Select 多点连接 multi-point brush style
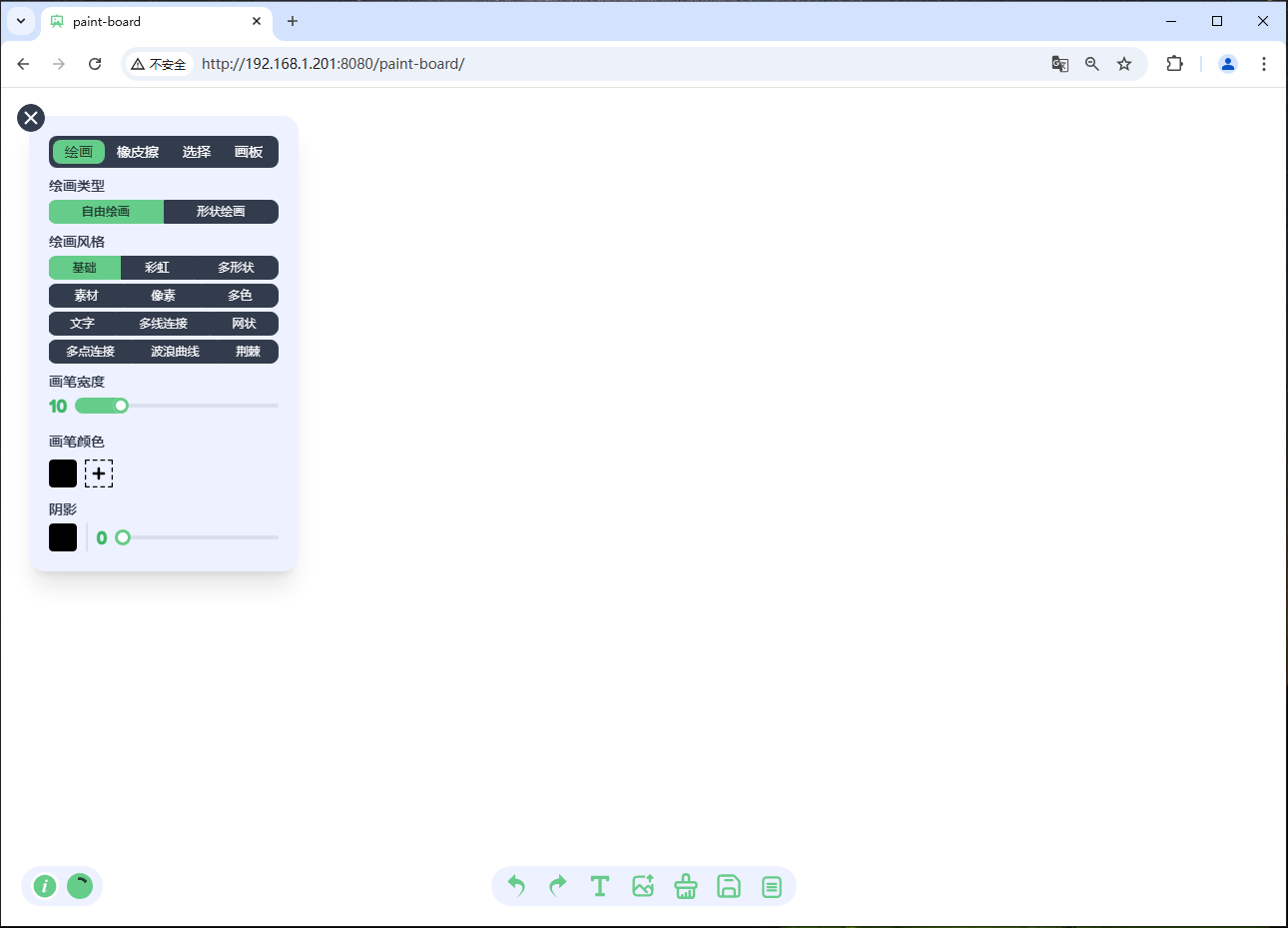Image resolution: width=1288 pixels, height=928 pixels. (x=90, y=352)
